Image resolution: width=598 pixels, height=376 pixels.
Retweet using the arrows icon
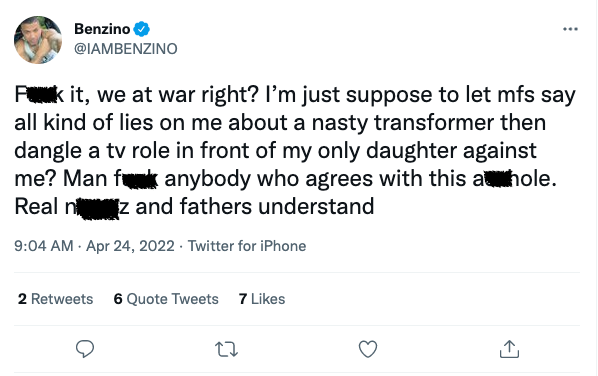click(x=227, y=349)
